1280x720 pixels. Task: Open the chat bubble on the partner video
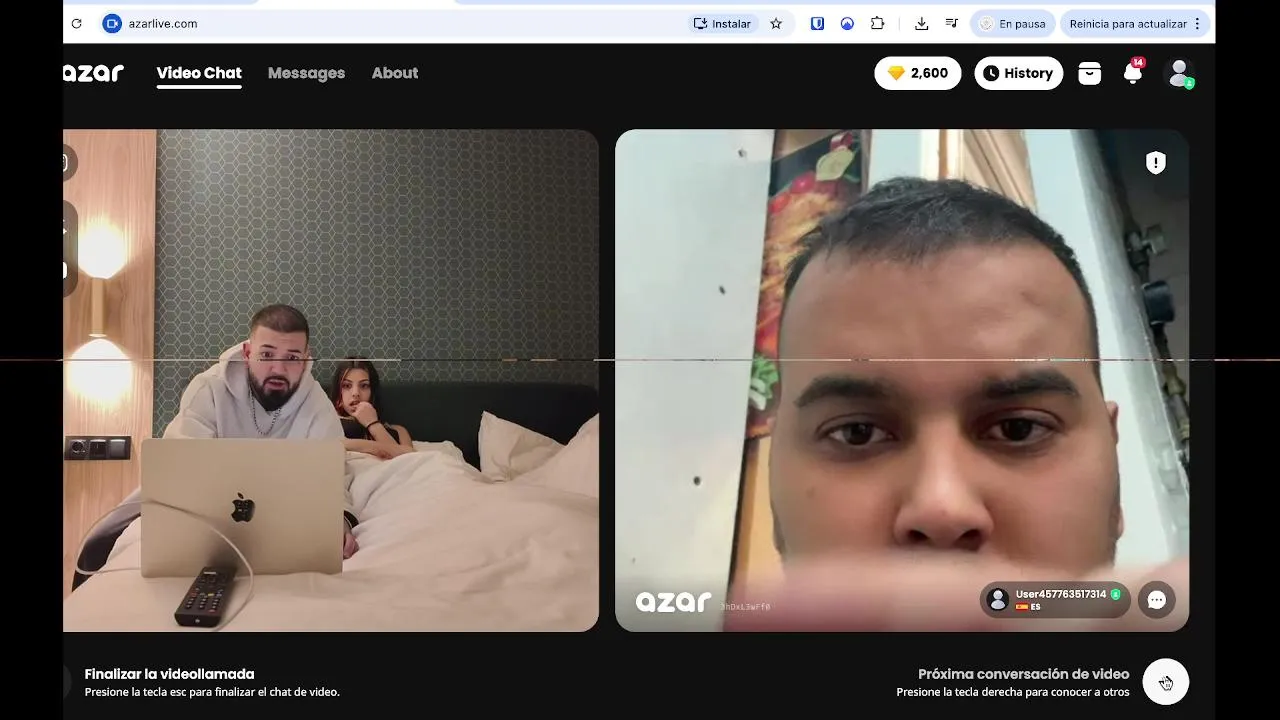[1157, 600]
